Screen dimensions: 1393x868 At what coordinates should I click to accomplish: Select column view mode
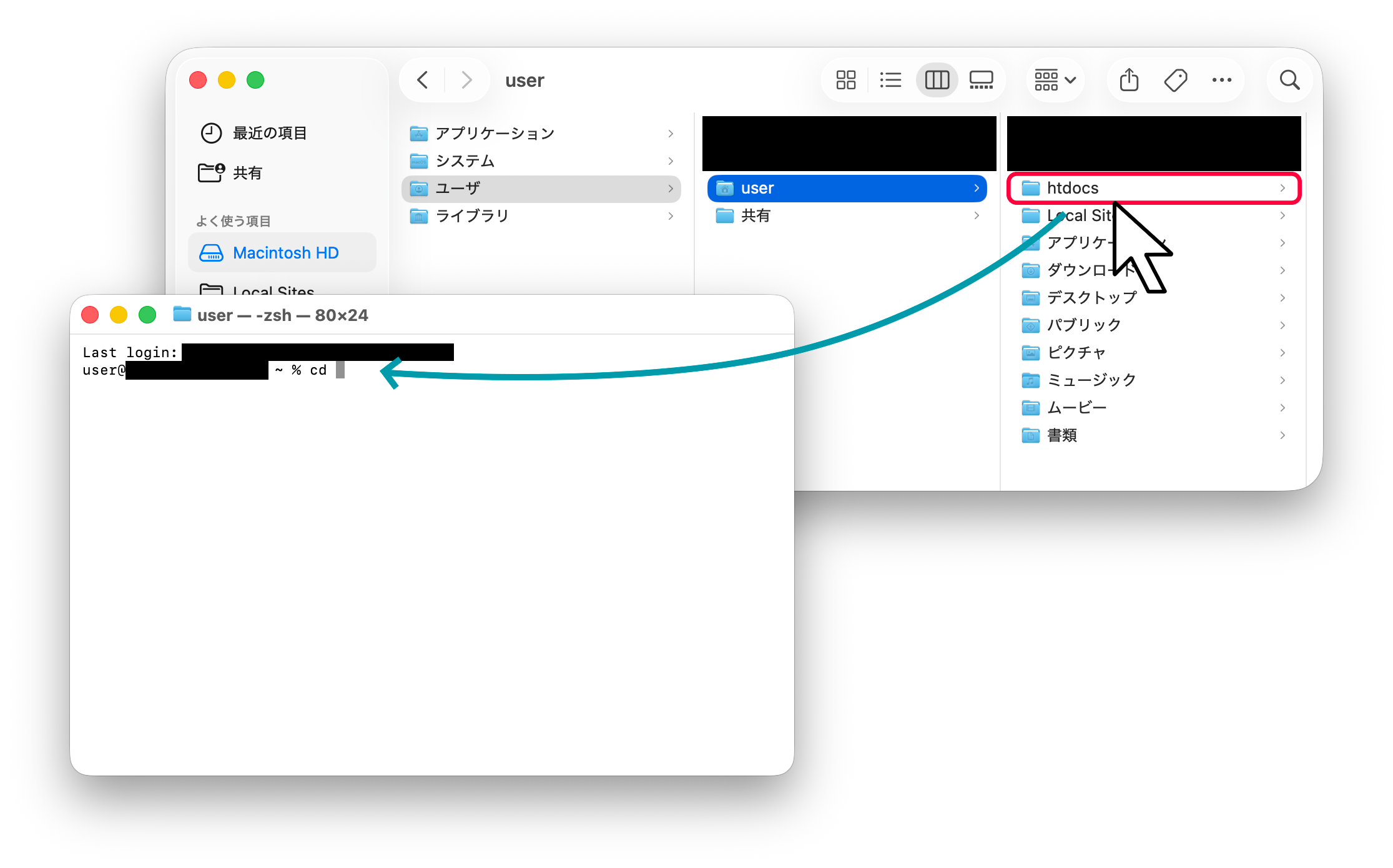pos(937,80)
